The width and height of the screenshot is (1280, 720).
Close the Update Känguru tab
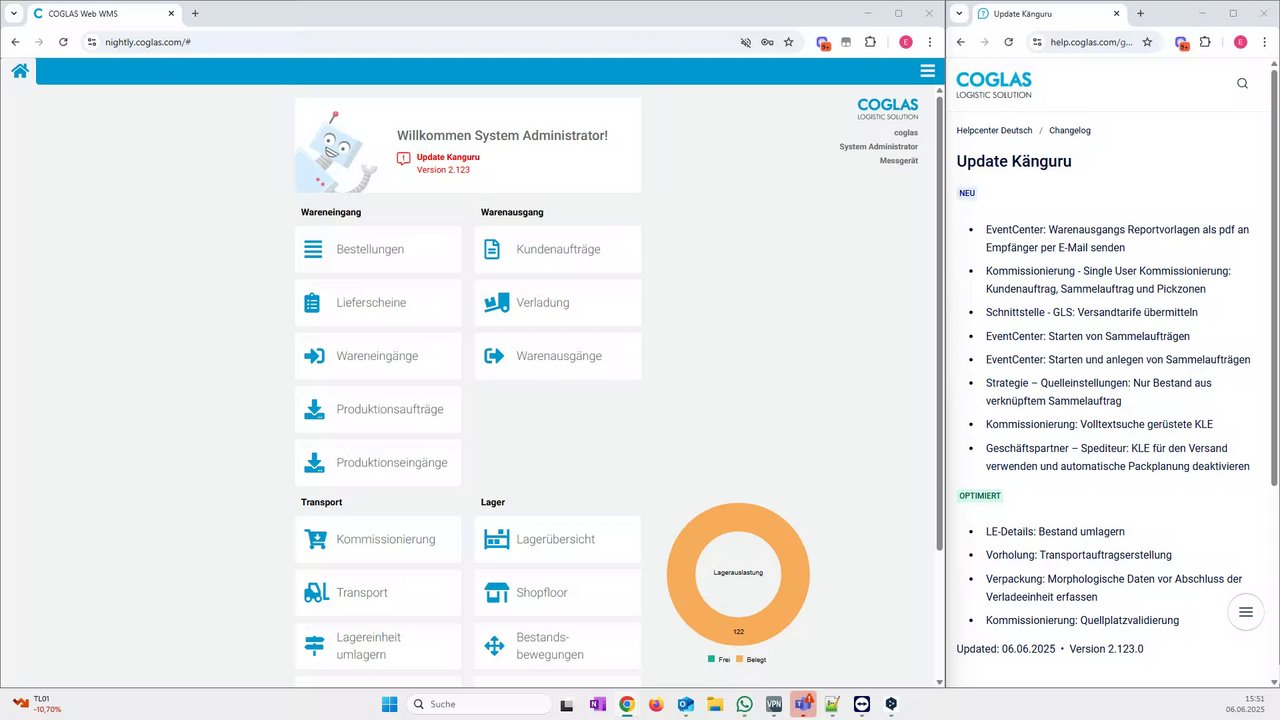pyautogui.click(x=1116, y=14)
